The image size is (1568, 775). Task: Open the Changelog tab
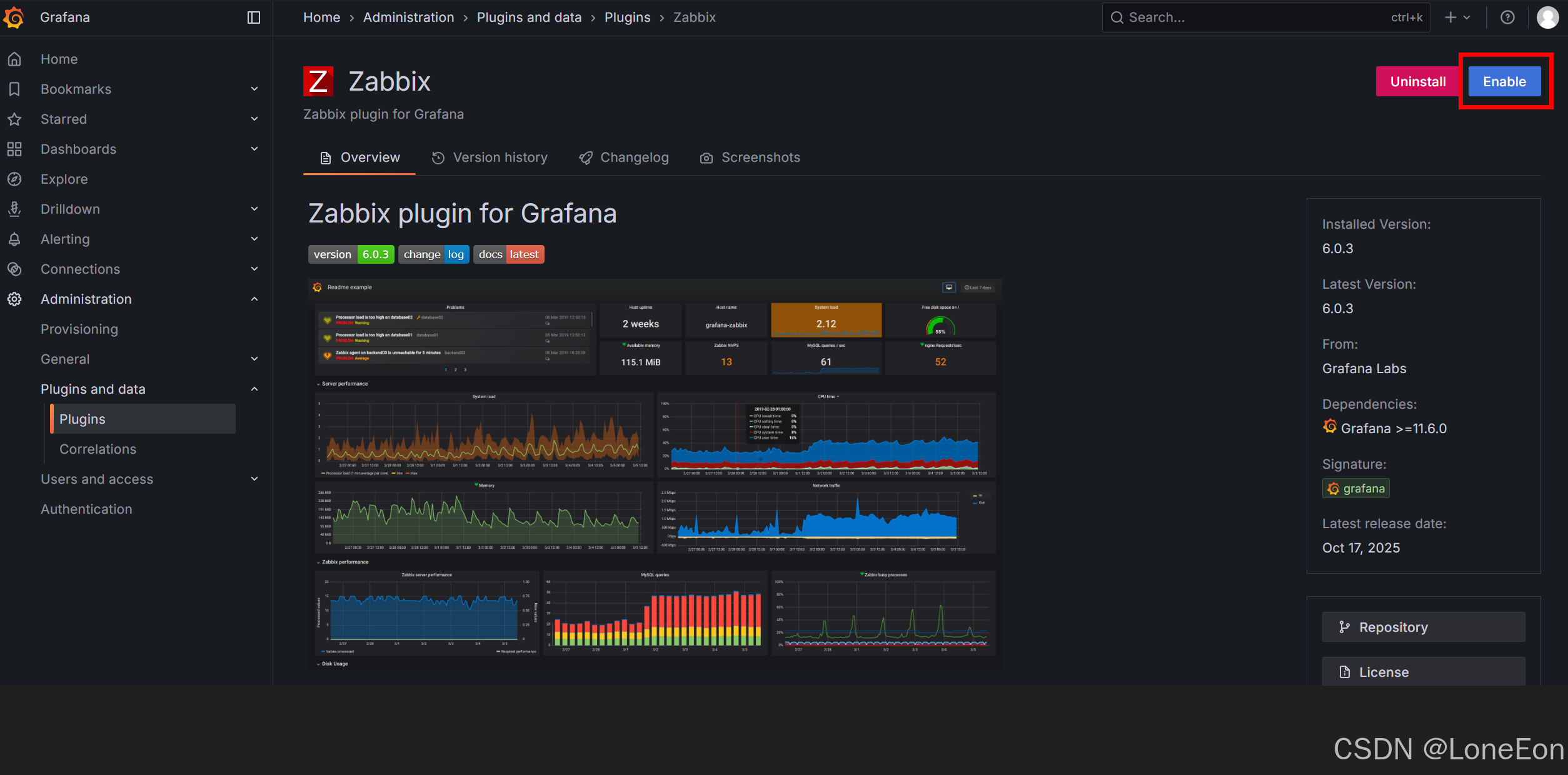pyautogui.click(x=634, y=157)
